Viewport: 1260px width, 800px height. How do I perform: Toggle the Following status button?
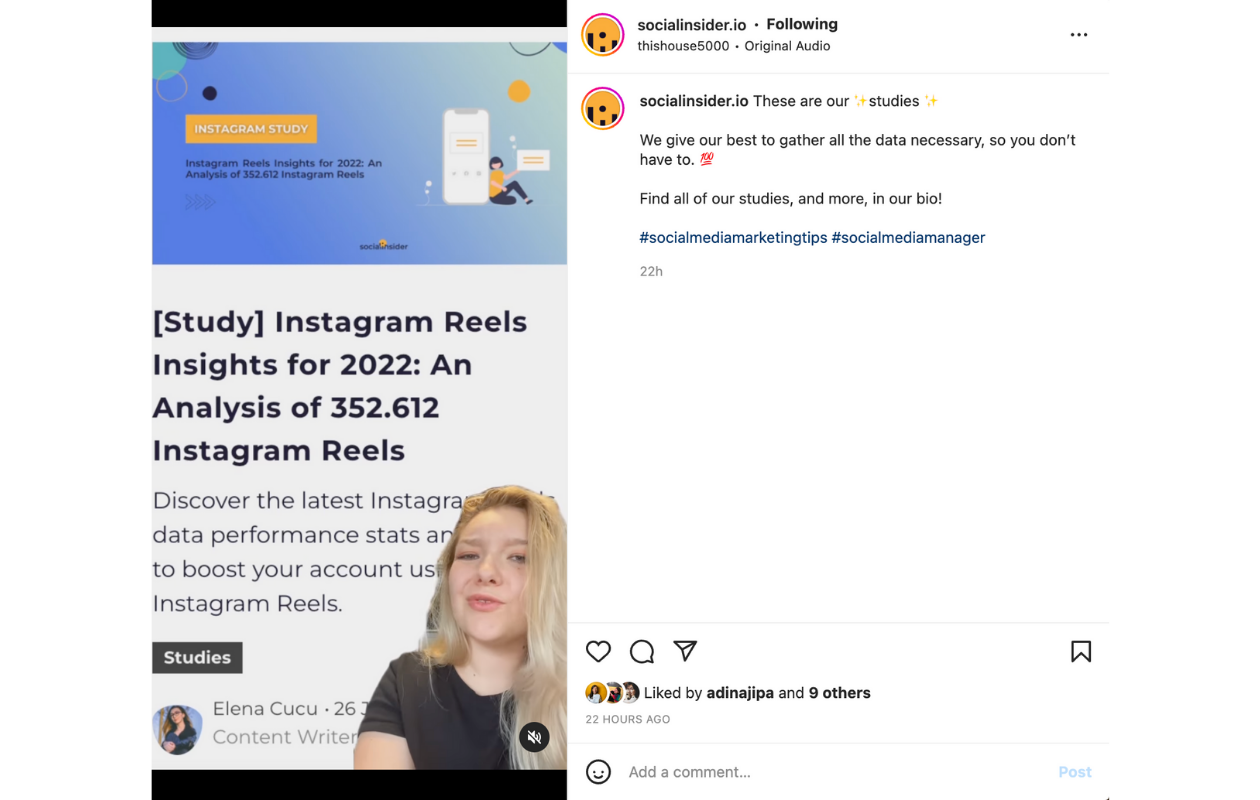pyautogui.click(x=802, y=24)
